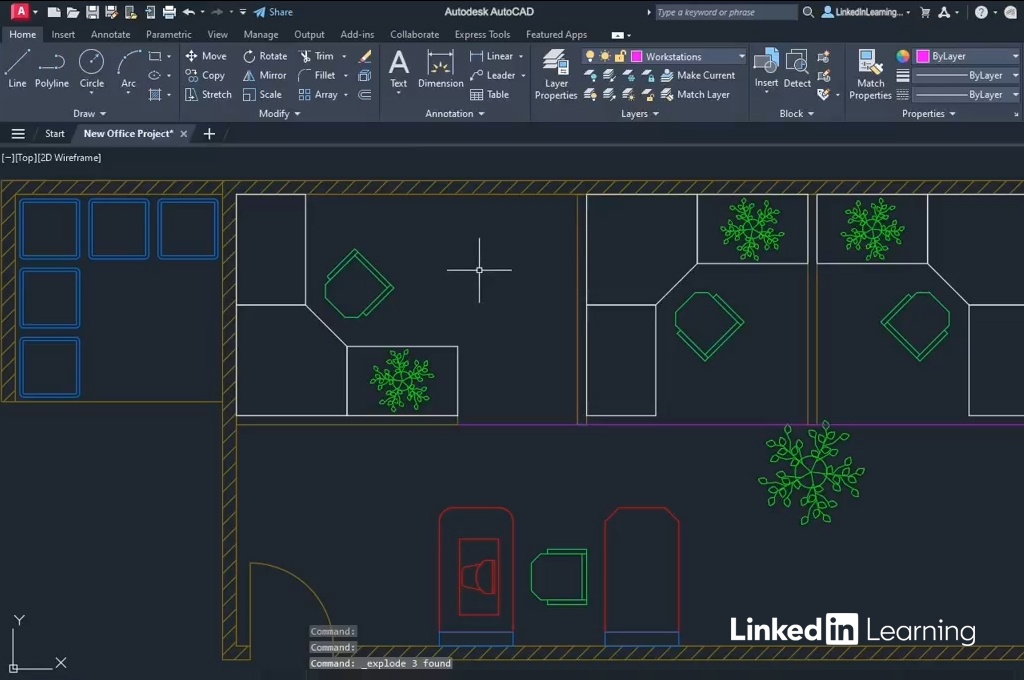Toggle the Workstations layer padlock
Viewport: 1024px width, 680px height.
pyautogui.click(x=620, y=57)
